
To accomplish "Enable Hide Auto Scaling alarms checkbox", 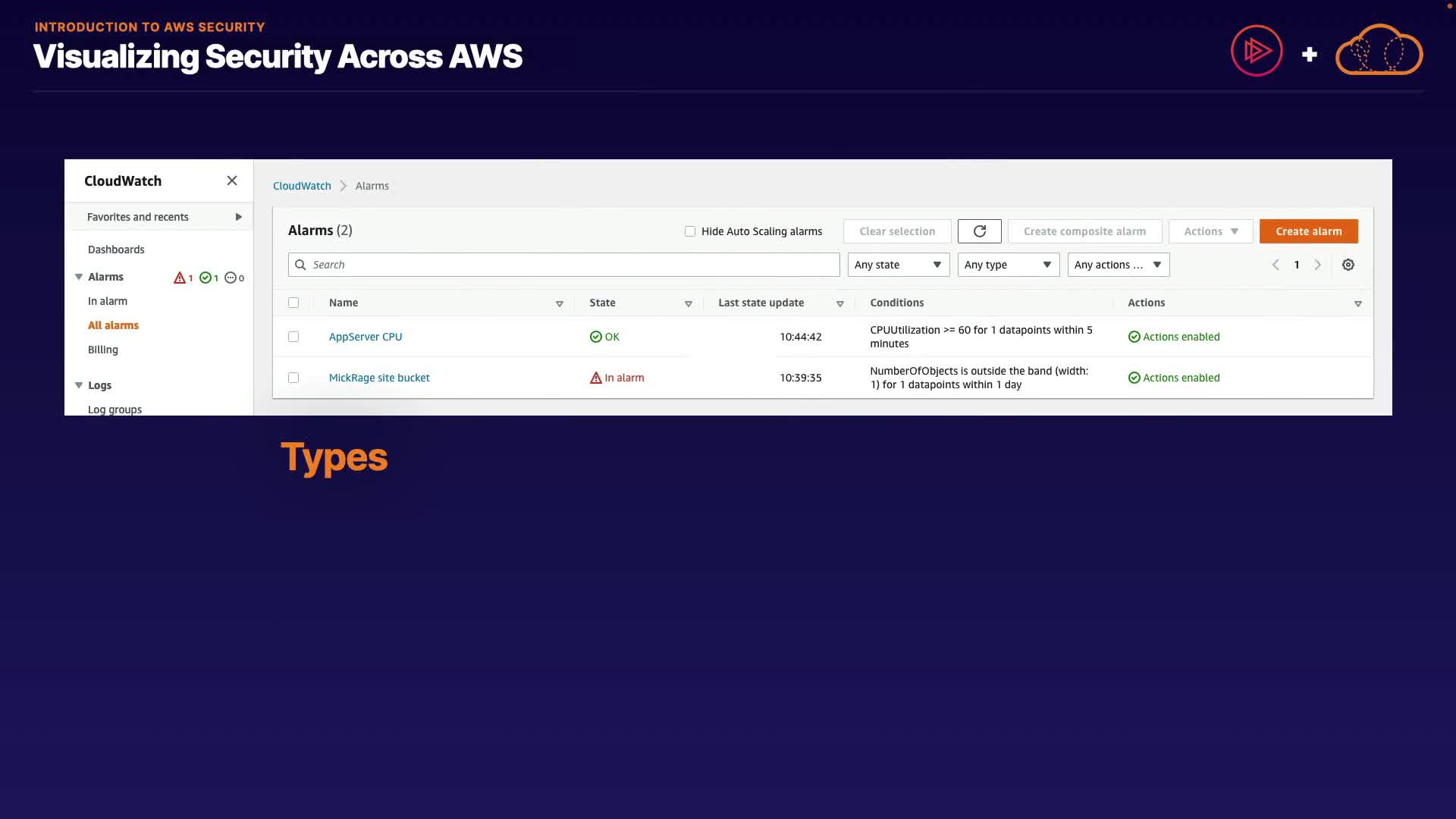I will (x=690, y=231).
